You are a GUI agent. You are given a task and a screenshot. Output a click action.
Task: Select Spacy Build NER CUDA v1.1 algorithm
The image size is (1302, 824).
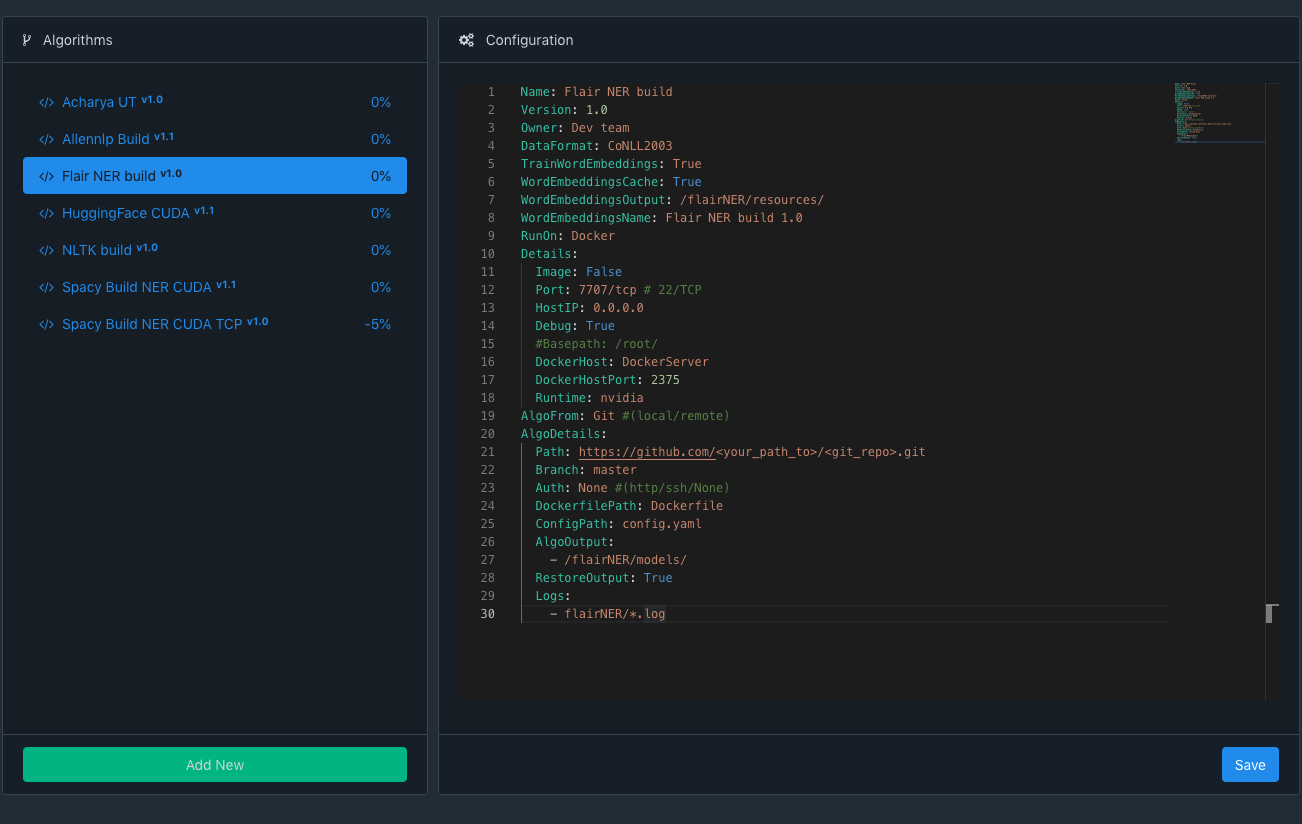point(137,288)
